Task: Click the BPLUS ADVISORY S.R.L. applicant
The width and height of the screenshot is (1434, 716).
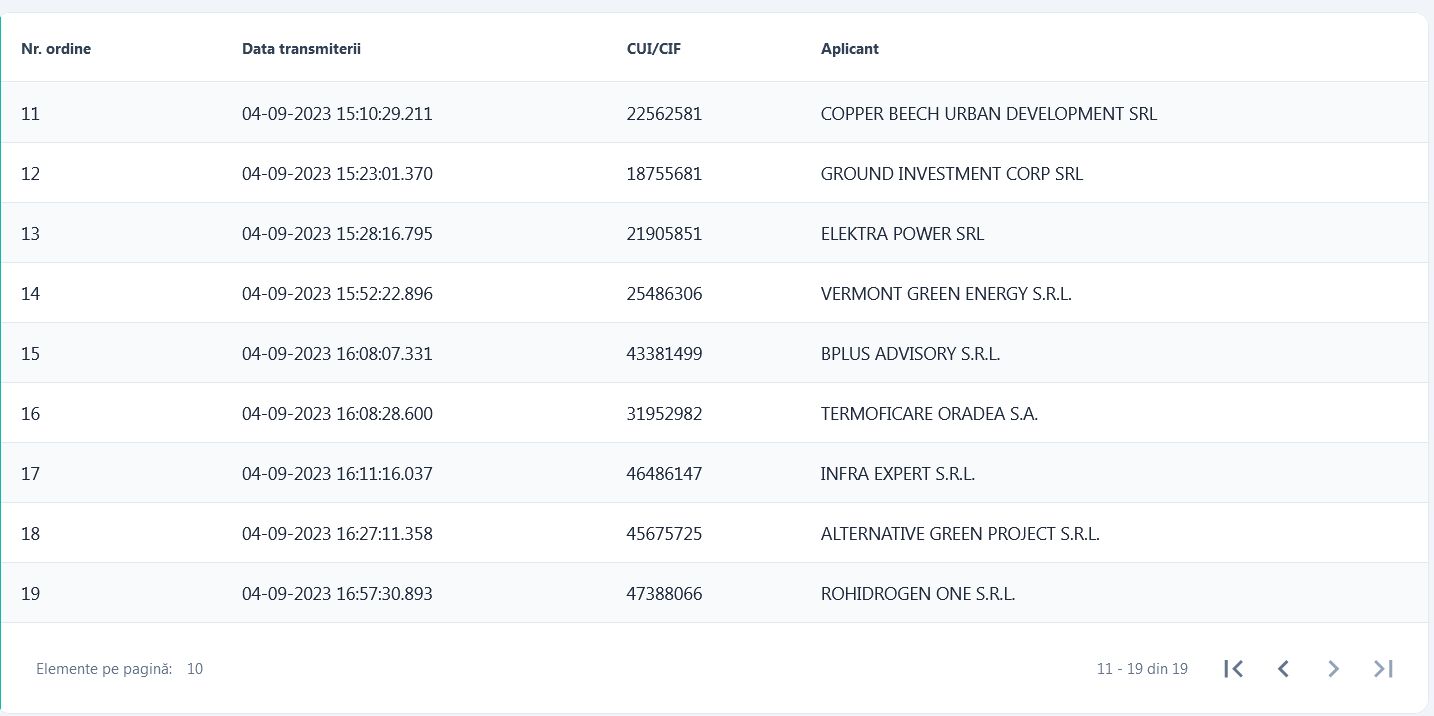Action: click(x=910, y=354)
